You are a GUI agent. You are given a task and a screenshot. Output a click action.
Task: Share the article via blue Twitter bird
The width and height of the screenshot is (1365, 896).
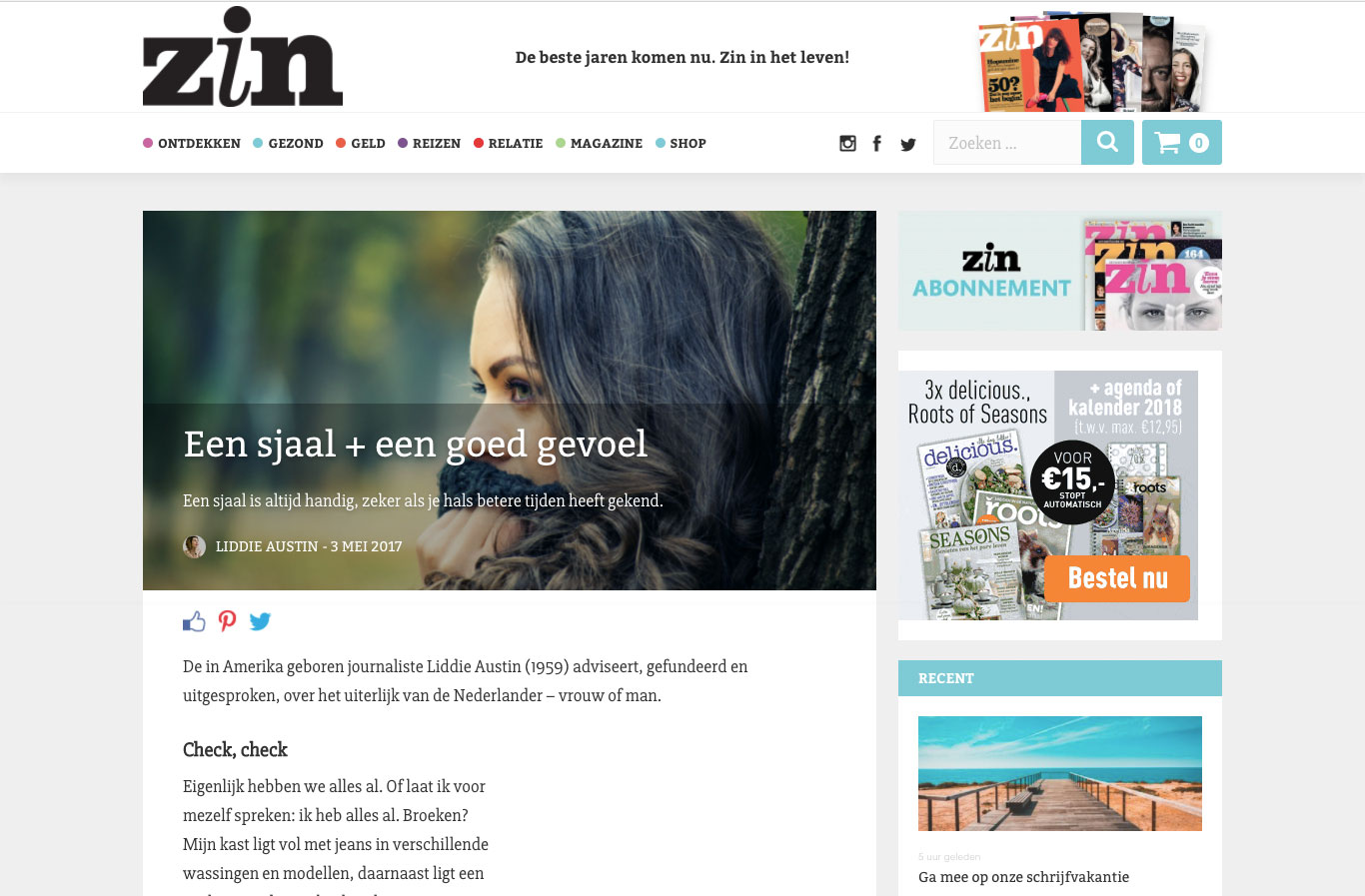point(261,621)
